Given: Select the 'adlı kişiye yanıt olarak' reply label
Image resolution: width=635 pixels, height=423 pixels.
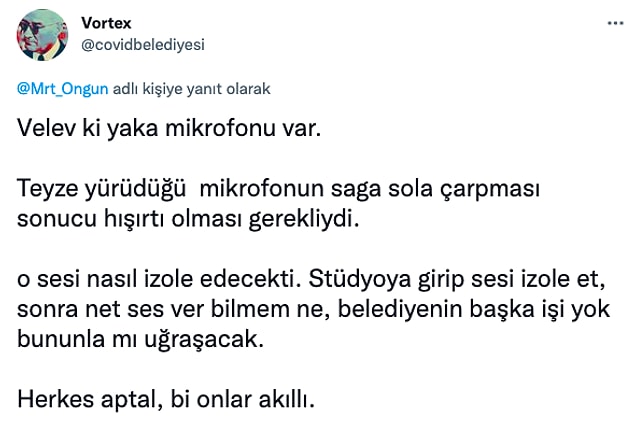Looking at the screenshot, I should pos(192,89).
